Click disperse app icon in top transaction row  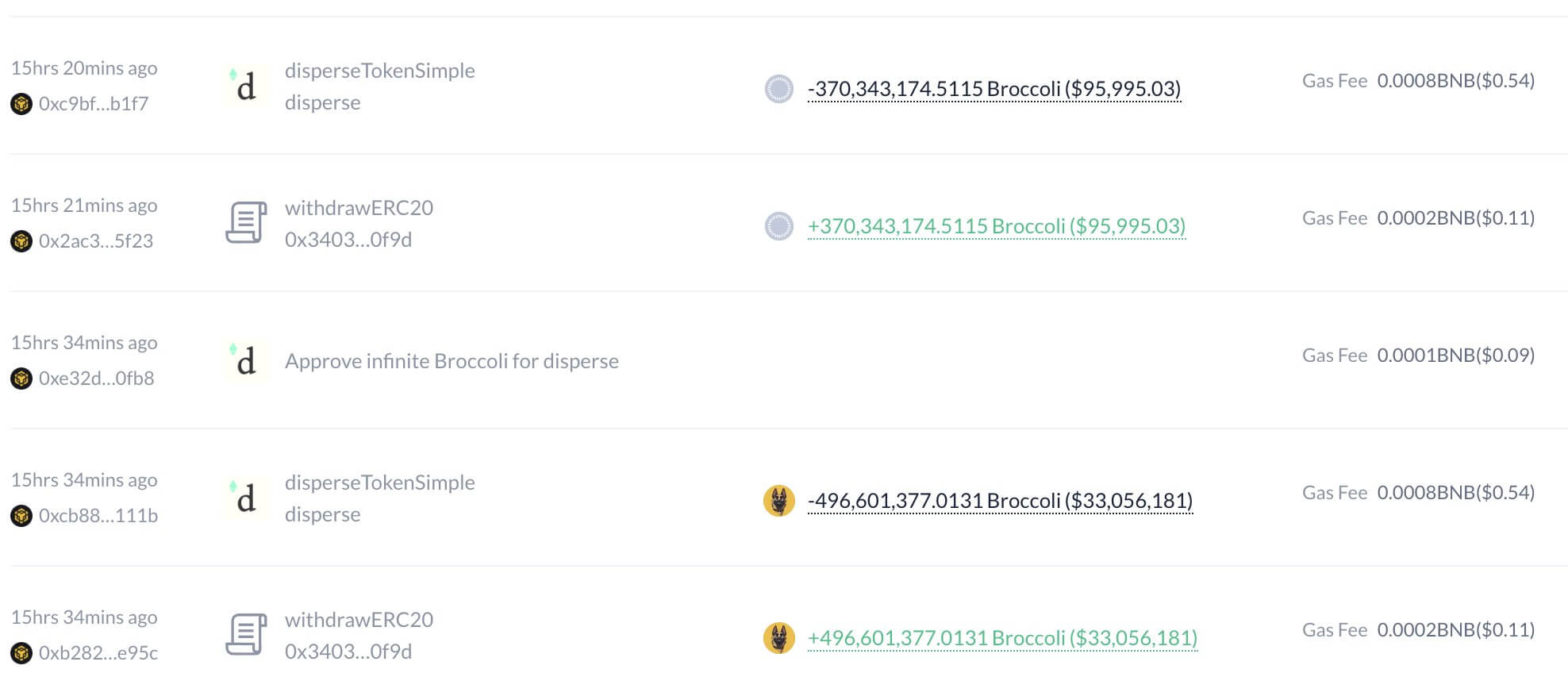click(246, 87)
